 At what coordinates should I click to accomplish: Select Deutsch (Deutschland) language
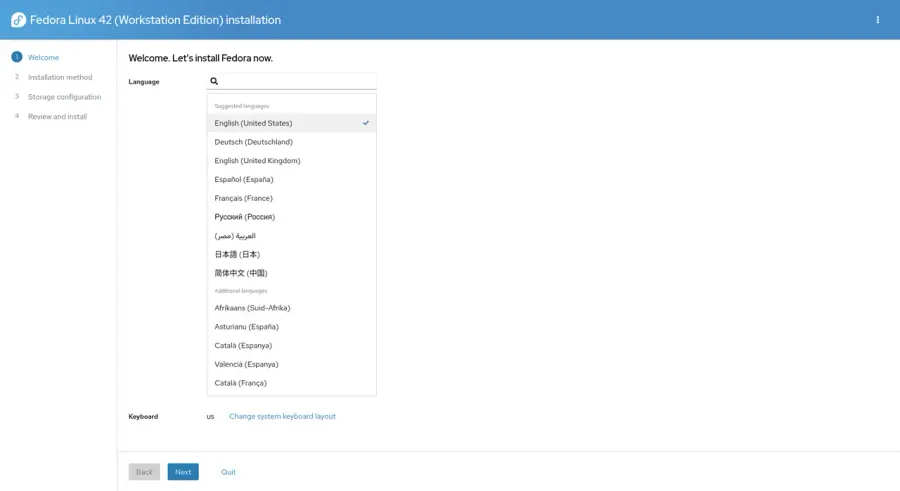[292, 142]
